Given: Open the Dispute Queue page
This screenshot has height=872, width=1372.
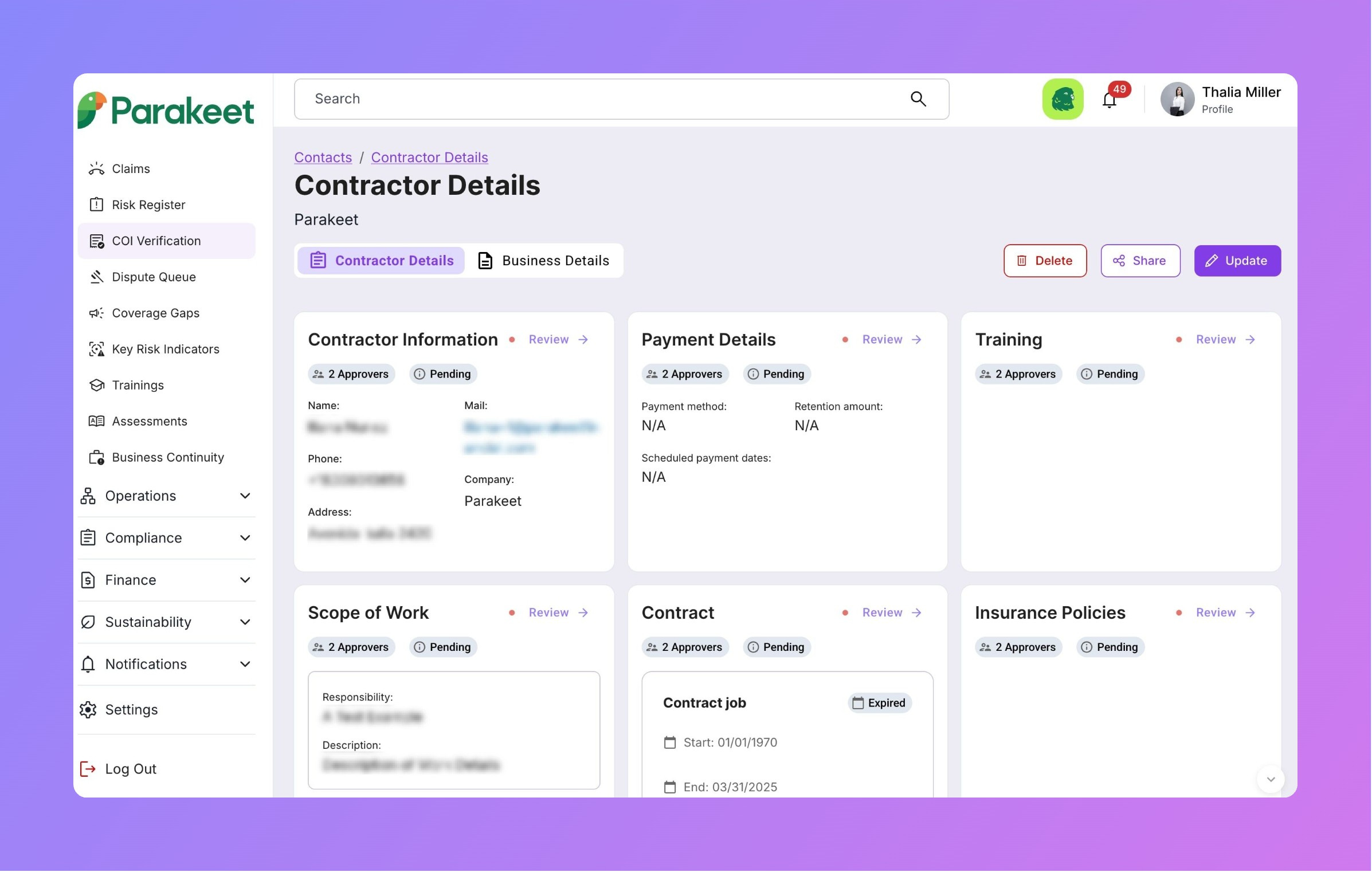Looking at the screenshot, I should click(x=154, y=277).
